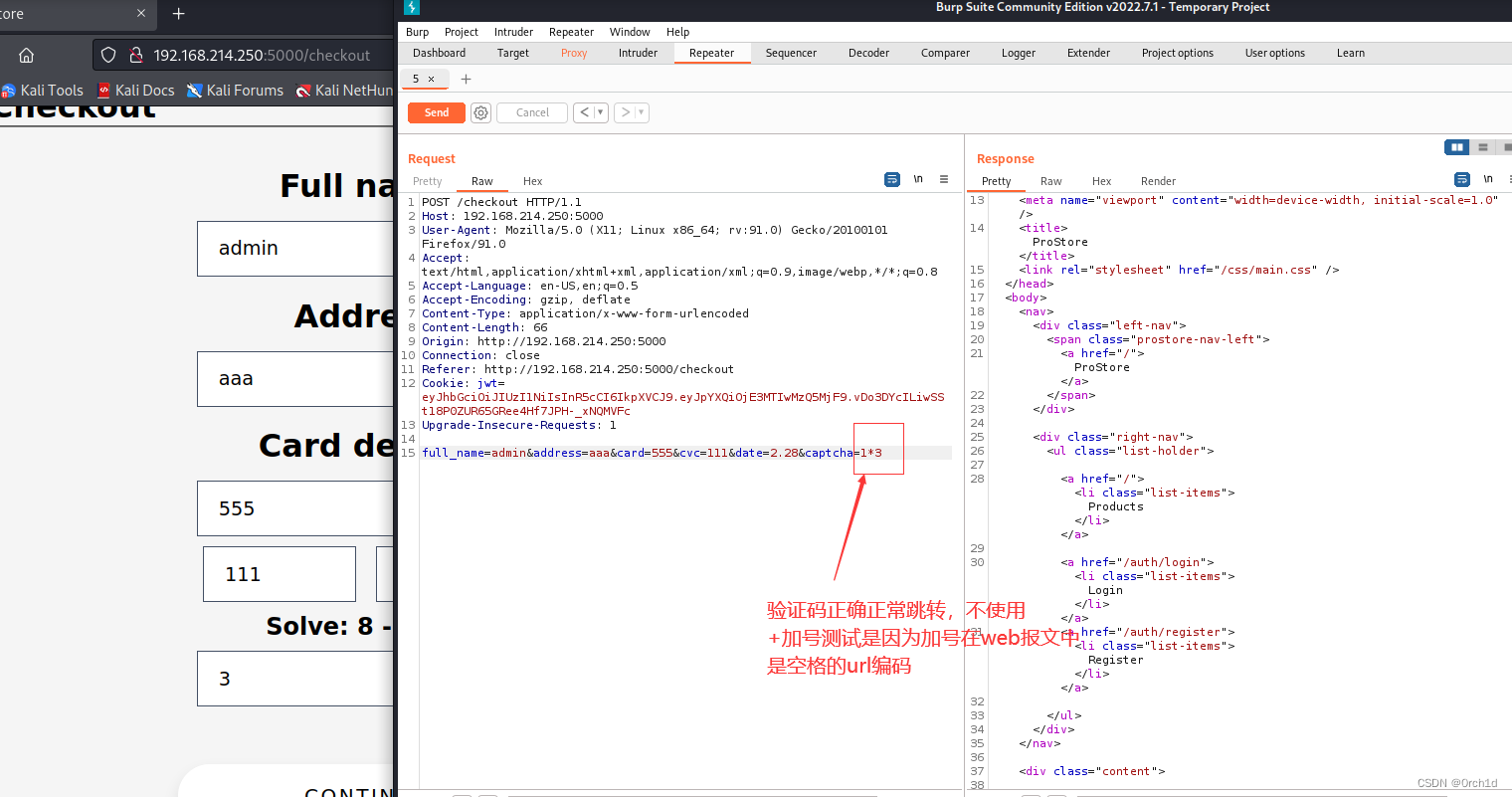Click request body line with full_name=admin
Image resolution: width=1512 pixels, height=797 pixels.
652,453
